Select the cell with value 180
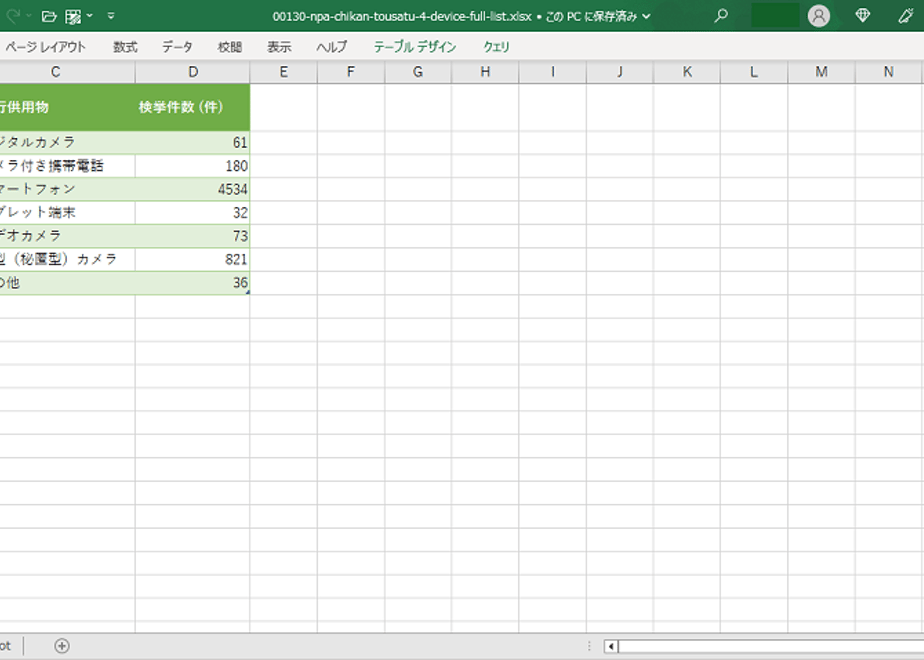This screenshot has height=660, width=924. (x=193, y=166)
